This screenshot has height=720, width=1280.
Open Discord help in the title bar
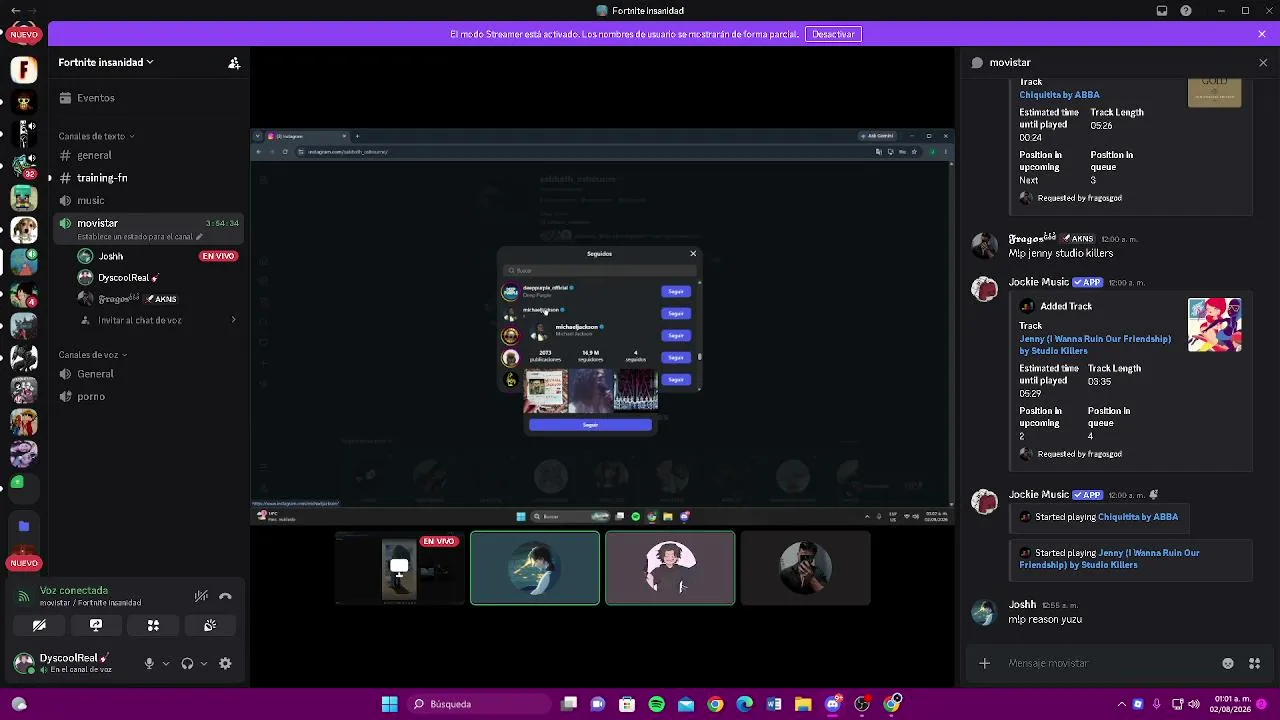(x=1186, y=11)
